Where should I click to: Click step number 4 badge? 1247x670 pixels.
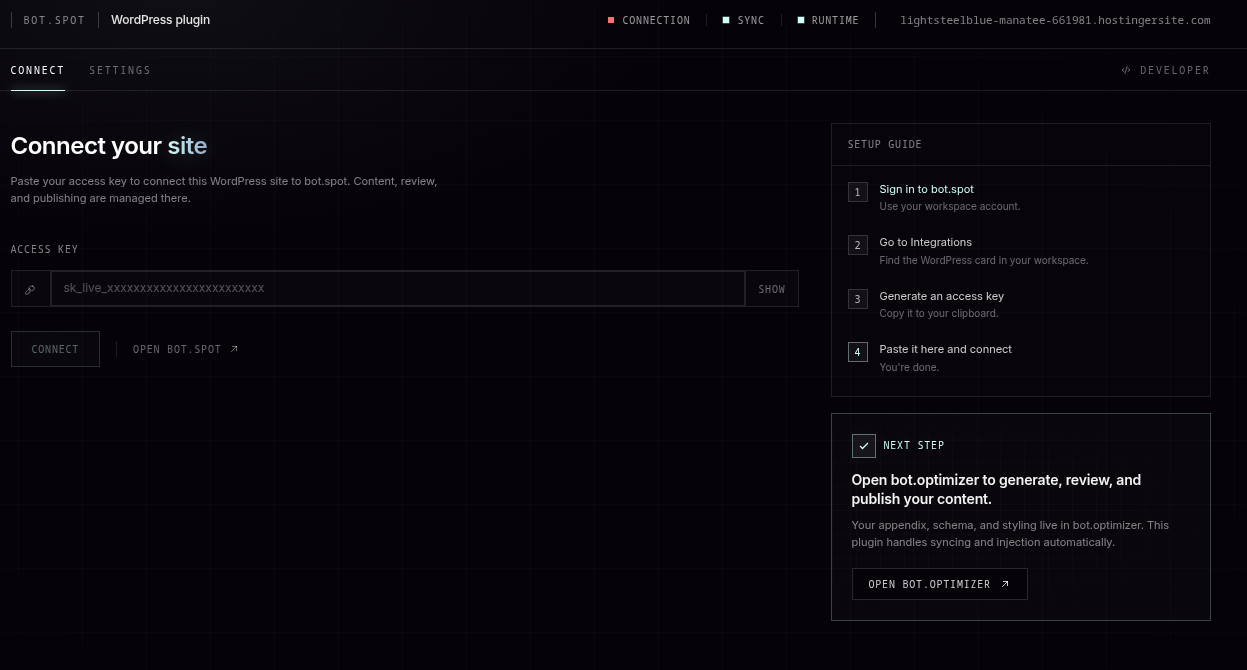point(858,352)
